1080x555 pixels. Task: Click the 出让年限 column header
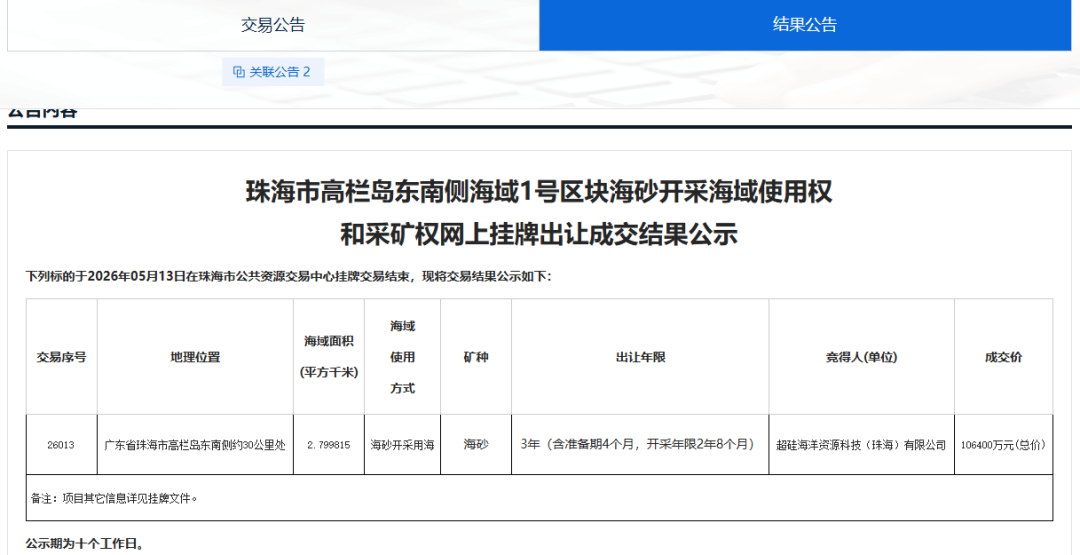pyautogui.click(x=640, y=357)
